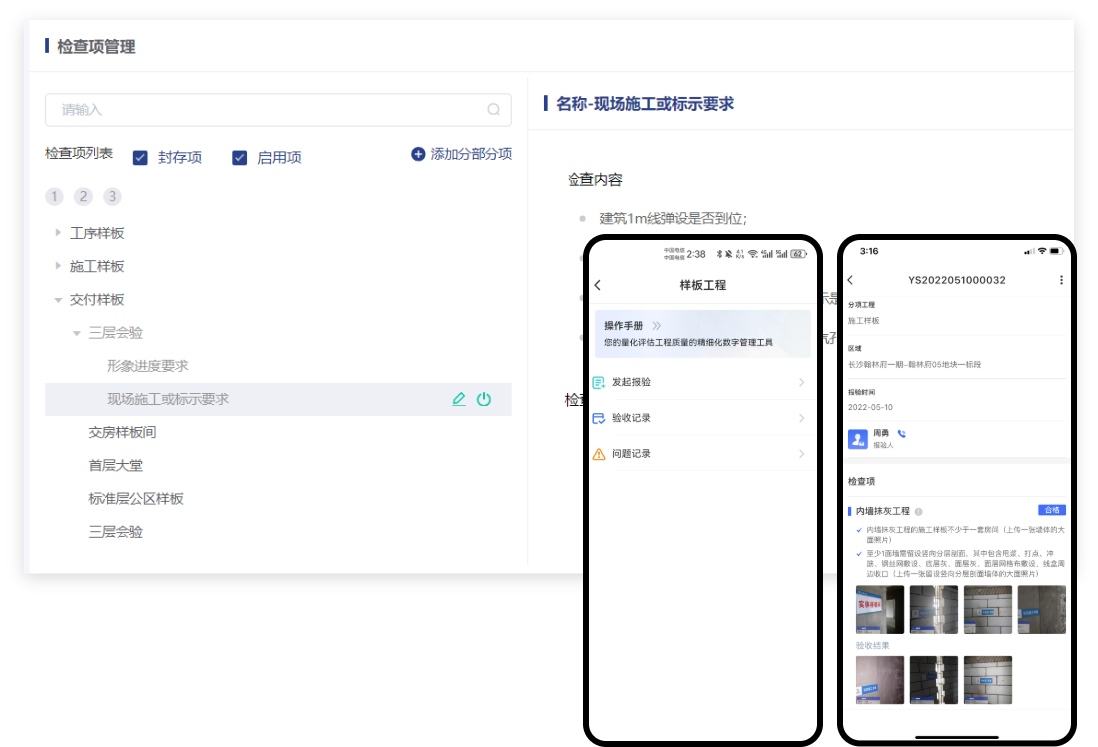Image resolution: width=1098 pixels, height=747 pixels.
Task: Click the 施工样板 label in the left tree
Action: coord(97,266)
